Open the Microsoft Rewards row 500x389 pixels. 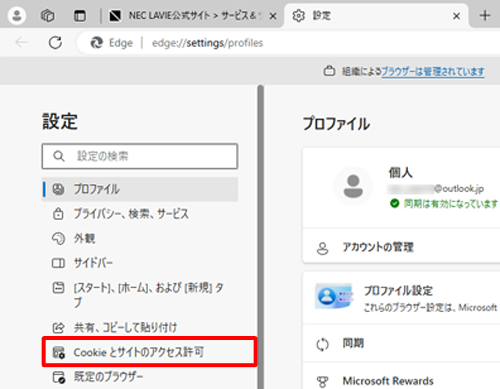coord(401,376)
